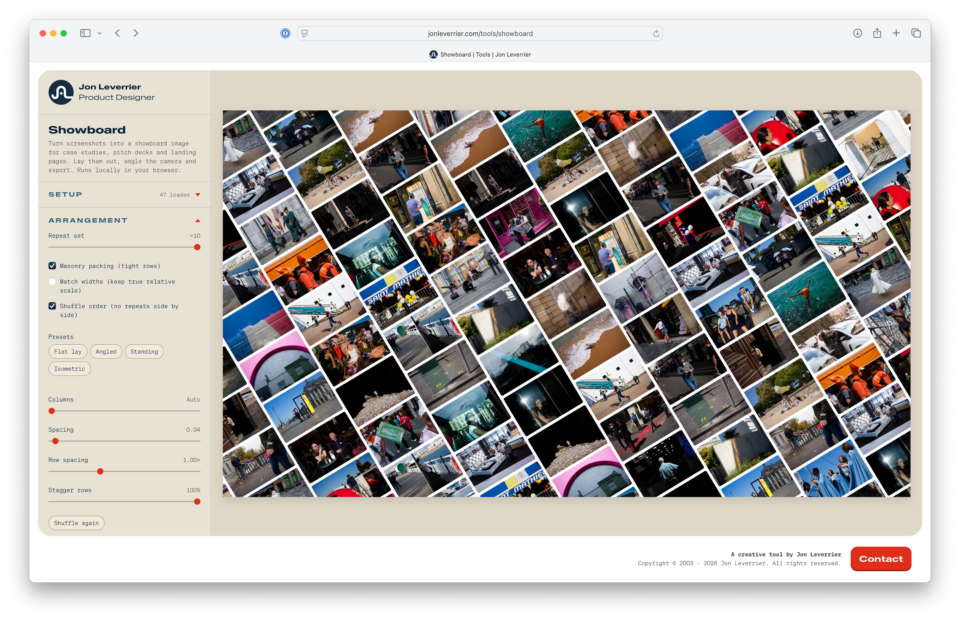This screenshot has width=960, height=621.
Task: Click the Jon Leverrier logo icon
Action: tap(61, 92)
